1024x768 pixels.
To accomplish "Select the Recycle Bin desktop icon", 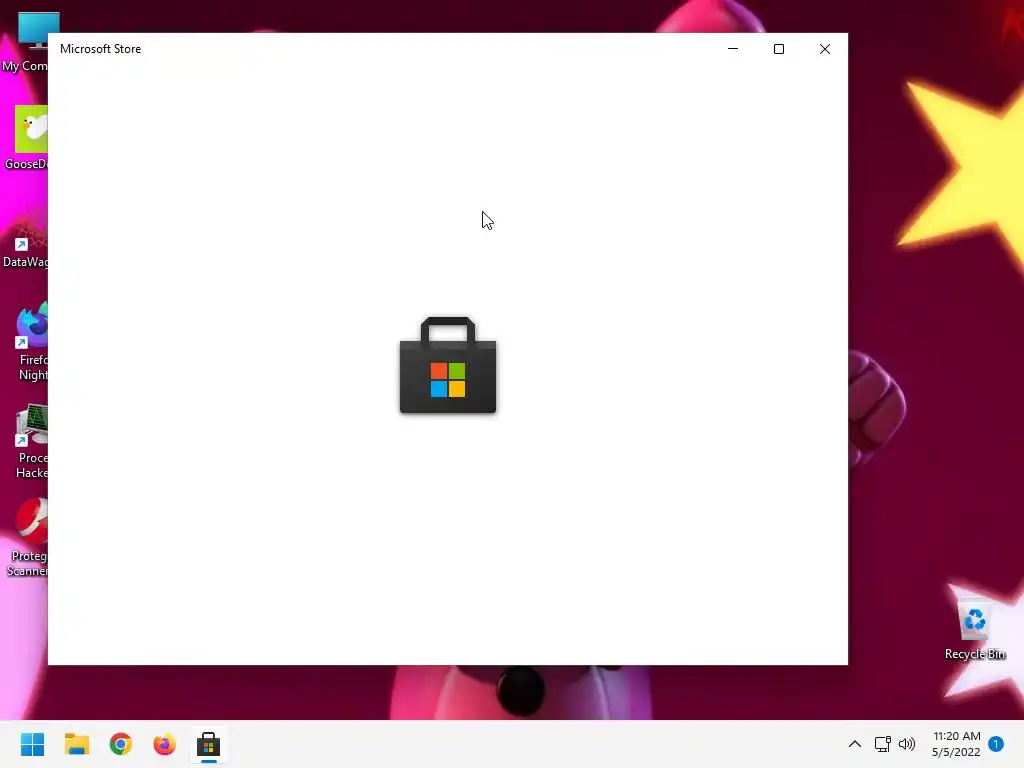I will [974, 627].
